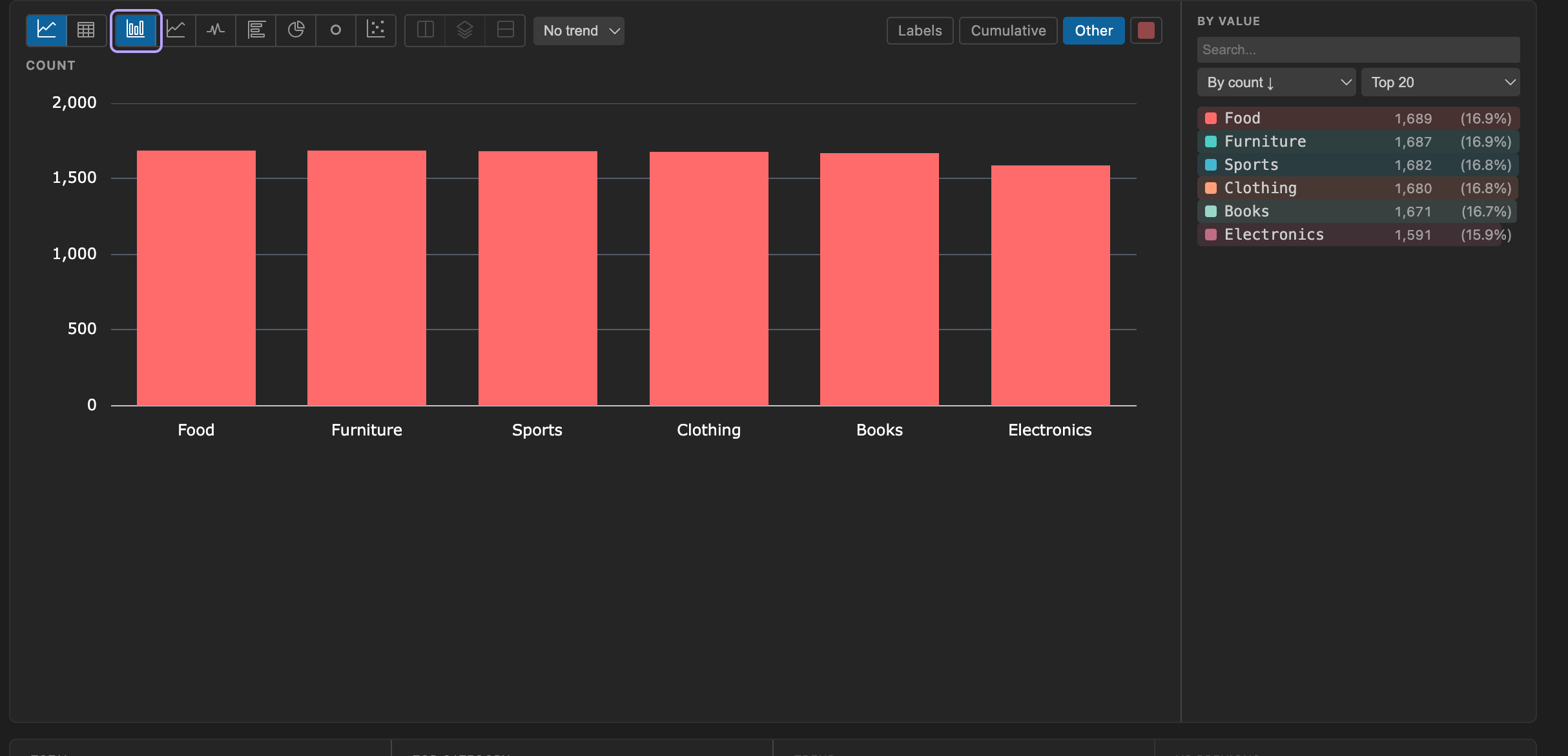This screenshot has height=756, width=1568.
Task: Click the Furniture teal color swatch
Action: [x=1211, y=142]
